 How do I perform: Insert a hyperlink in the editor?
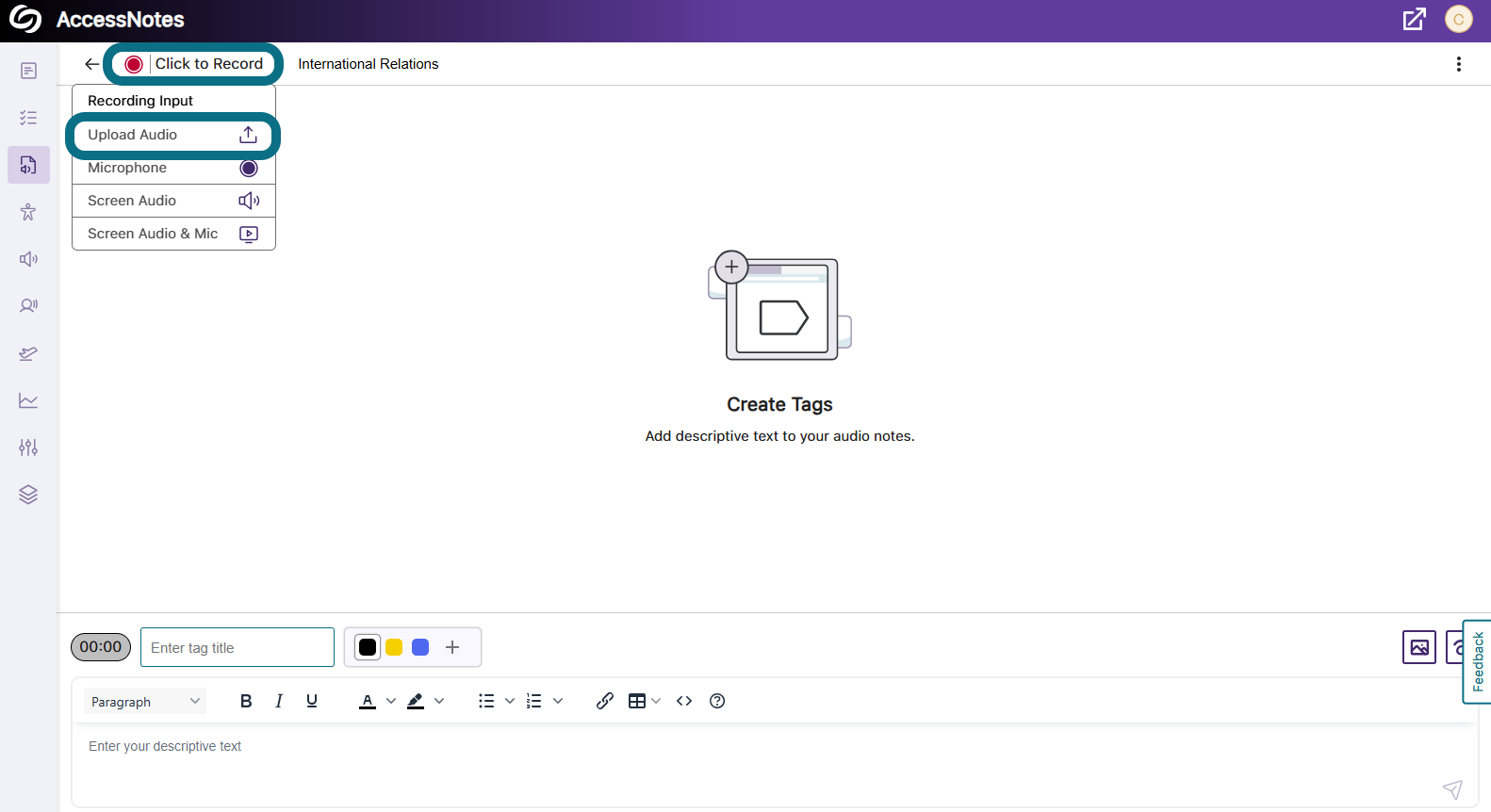[x=605, y=701]
